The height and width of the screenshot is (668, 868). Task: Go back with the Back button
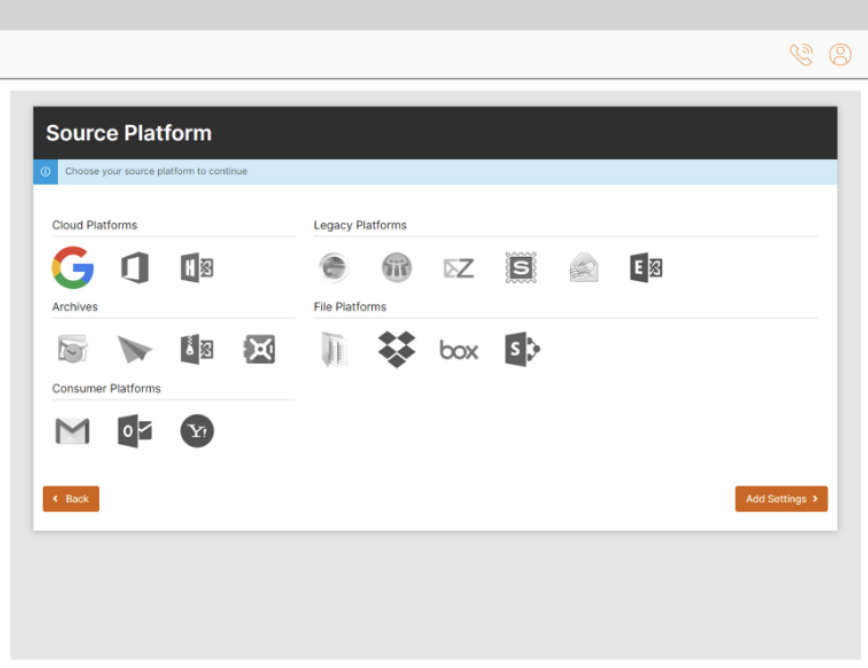[71, 499]
